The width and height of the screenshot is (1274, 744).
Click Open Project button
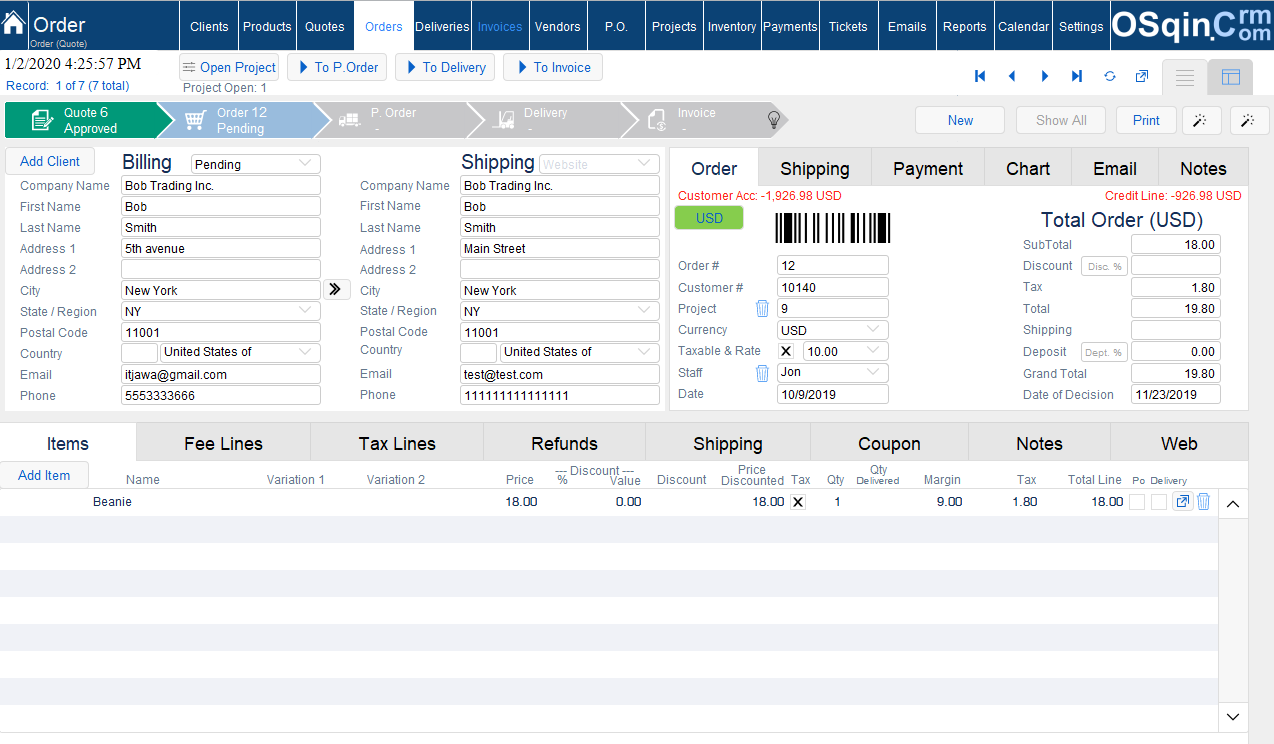point(229,67)
